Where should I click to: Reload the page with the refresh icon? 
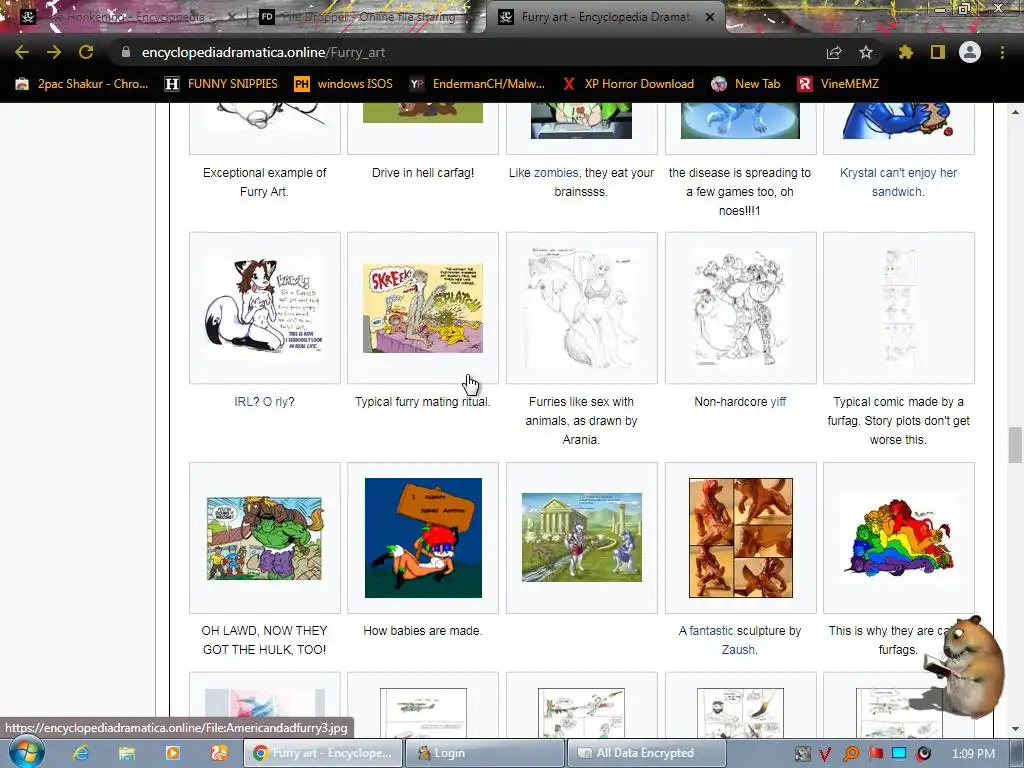tap(86, 52)
